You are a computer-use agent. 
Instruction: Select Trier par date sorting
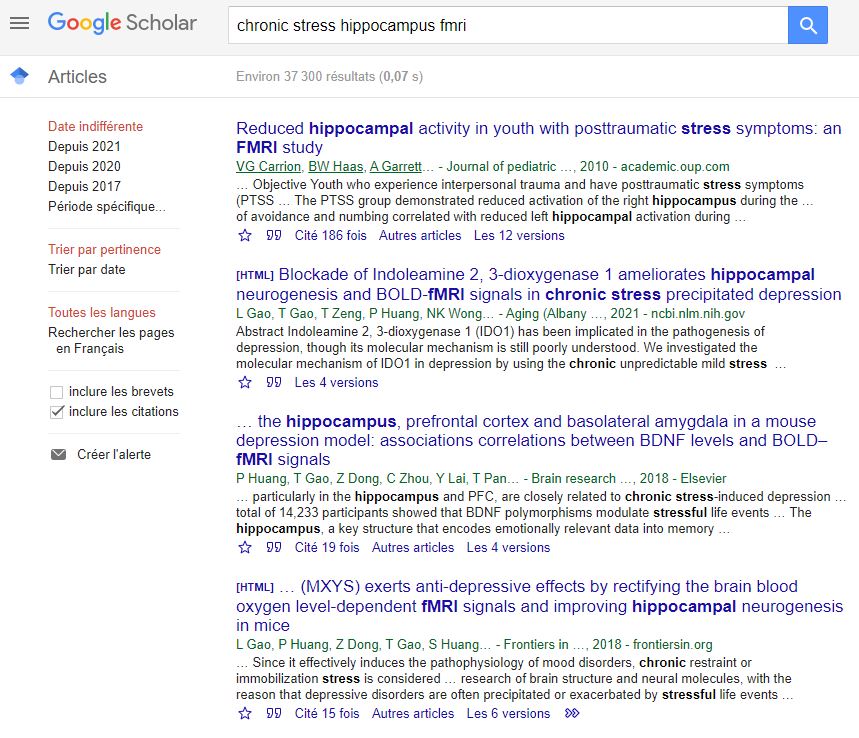pos(87,270)
